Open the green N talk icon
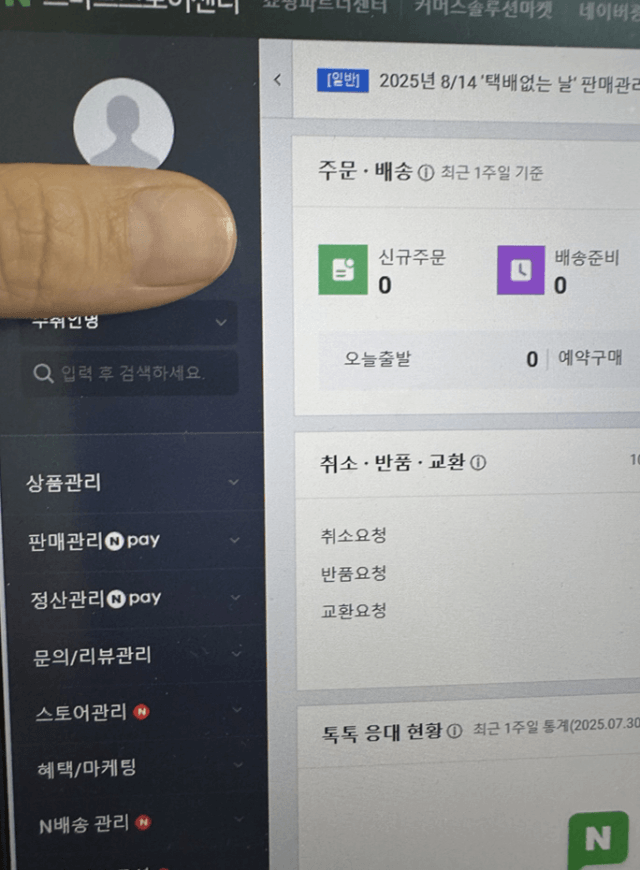 coord(598,838)
